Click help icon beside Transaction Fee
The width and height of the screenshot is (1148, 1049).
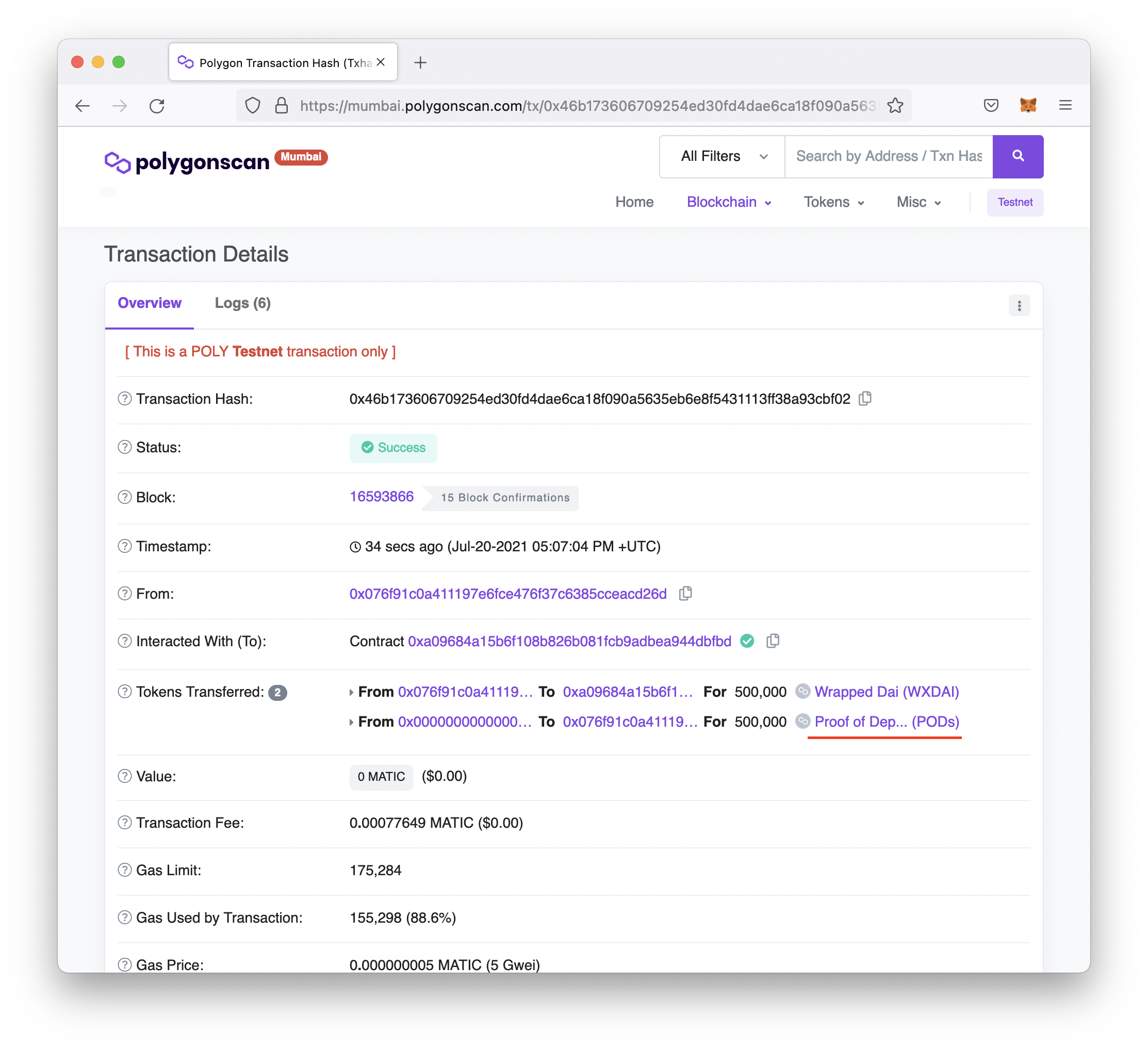[x=125, y=823]
